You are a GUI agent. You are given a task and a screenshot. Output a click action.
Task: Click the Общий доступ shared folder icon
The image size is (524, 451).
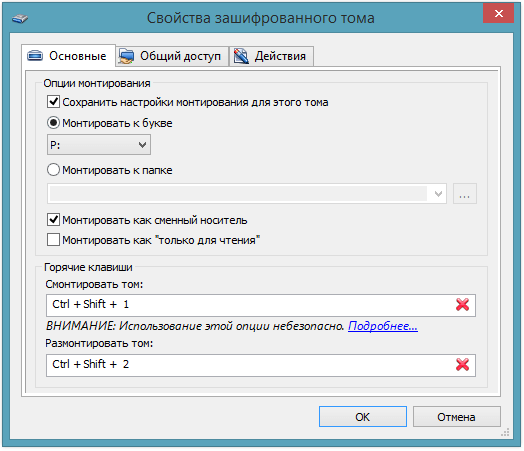click(126, 56)
